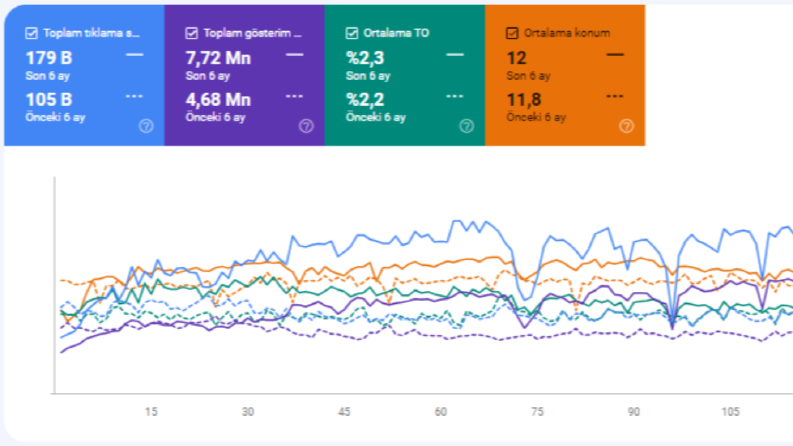The image size is (793, 446).
Task: Click Son 6 ay under 7,72 Mn
Action: tap(208, 76)
